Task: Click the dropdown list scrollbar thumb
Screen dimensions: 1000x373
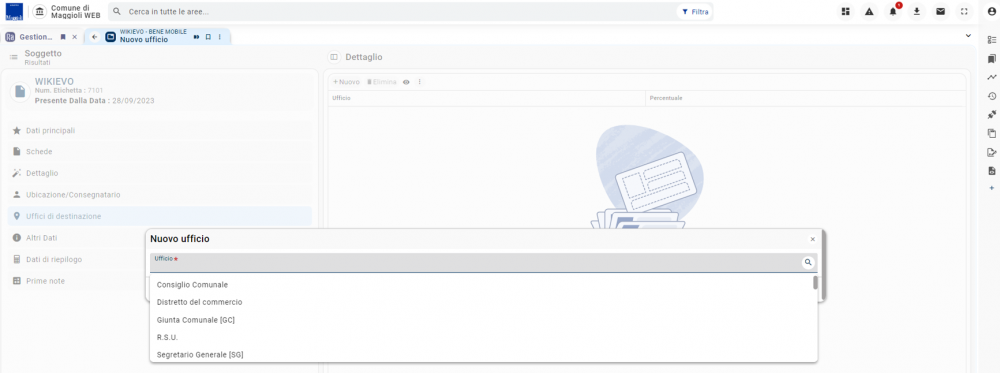Action: pos(815,282)
